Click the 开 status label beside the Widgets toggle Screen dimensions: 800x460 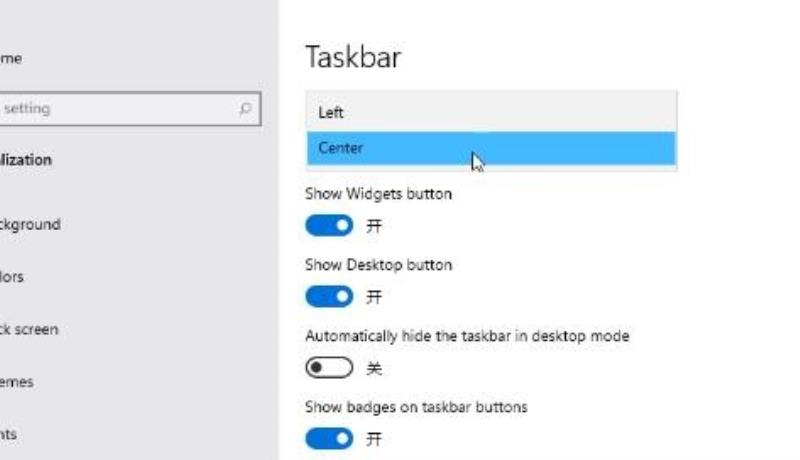point(374,225)
